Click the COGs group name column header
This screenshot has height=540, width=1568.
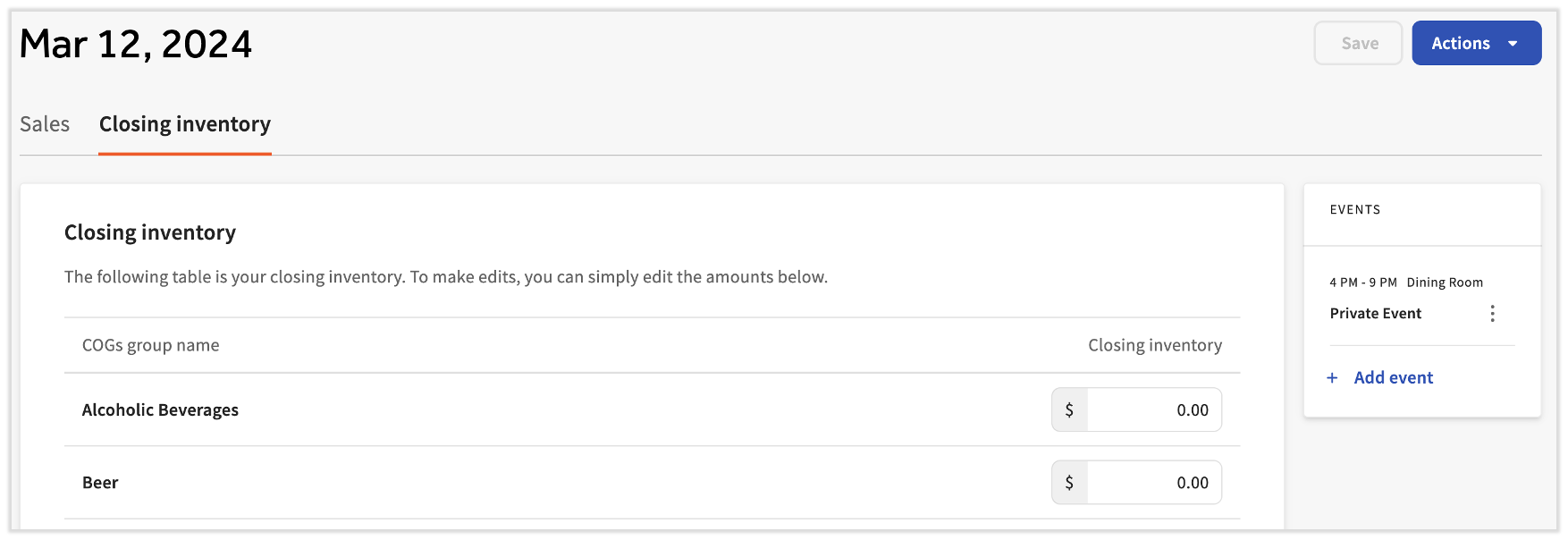[150, 346]
